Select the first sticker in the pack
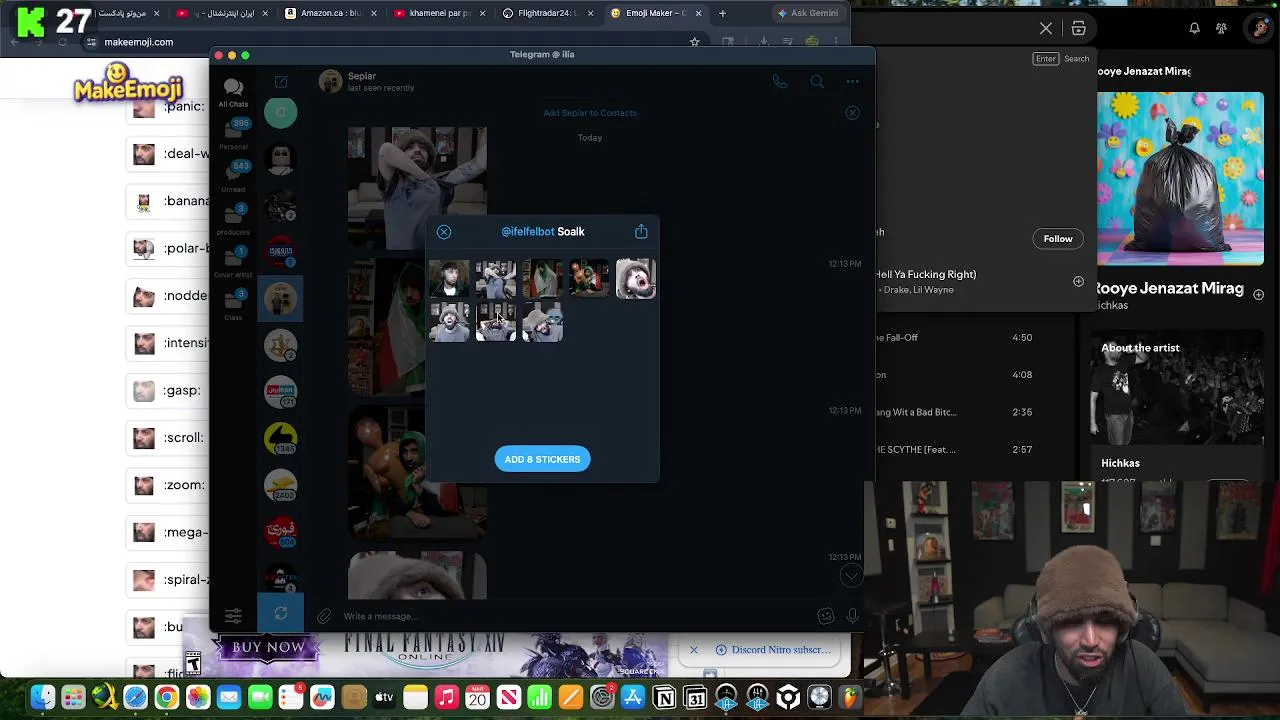The image size is (1280, 720). coord(449,279)
